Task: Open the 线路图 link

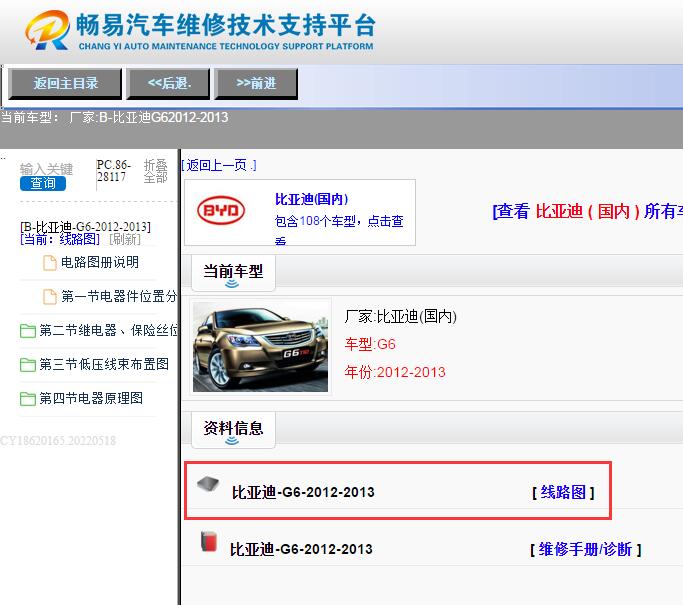Action: coord(563,492)
